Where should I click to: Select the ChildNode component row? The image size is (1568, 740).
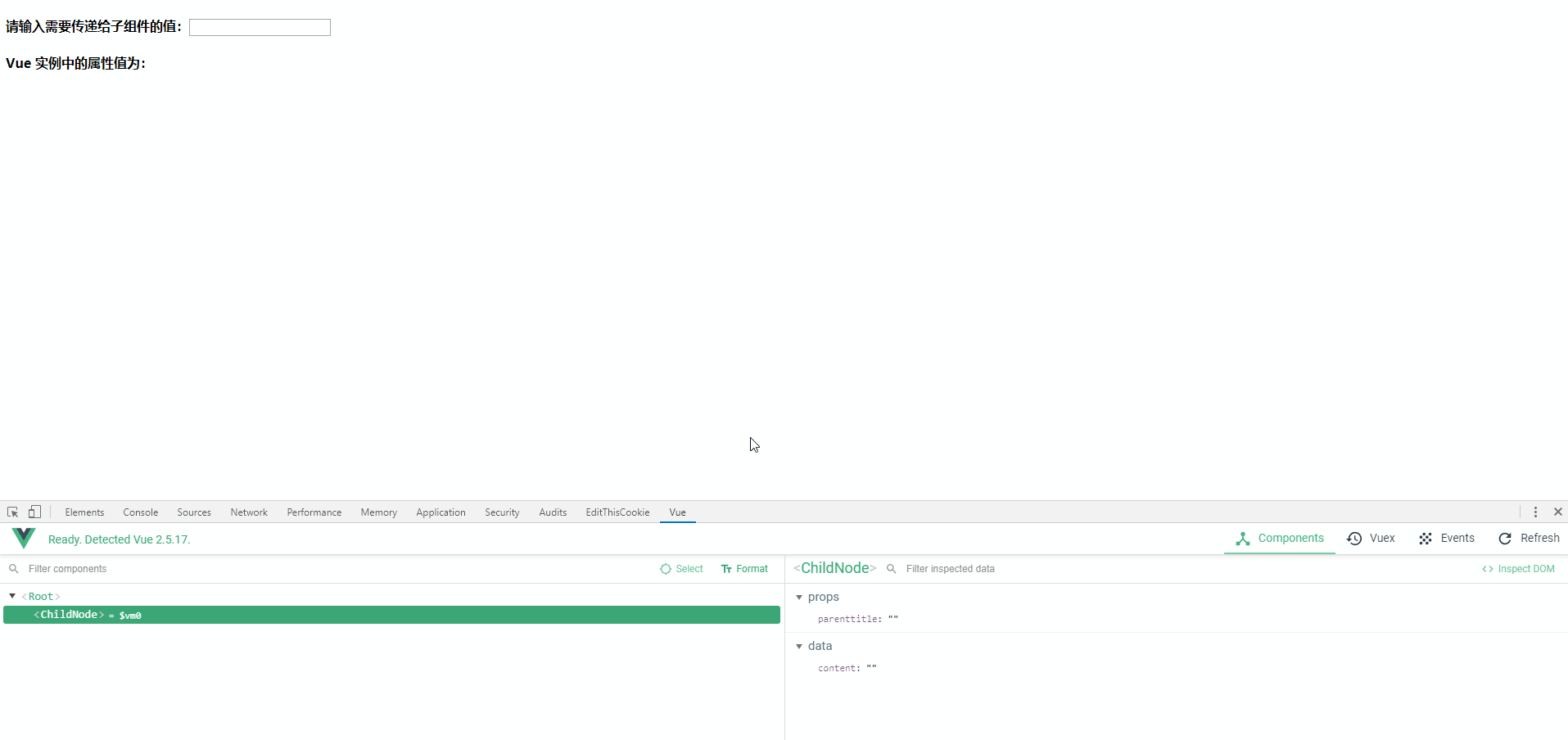click(x=391, y=615)
